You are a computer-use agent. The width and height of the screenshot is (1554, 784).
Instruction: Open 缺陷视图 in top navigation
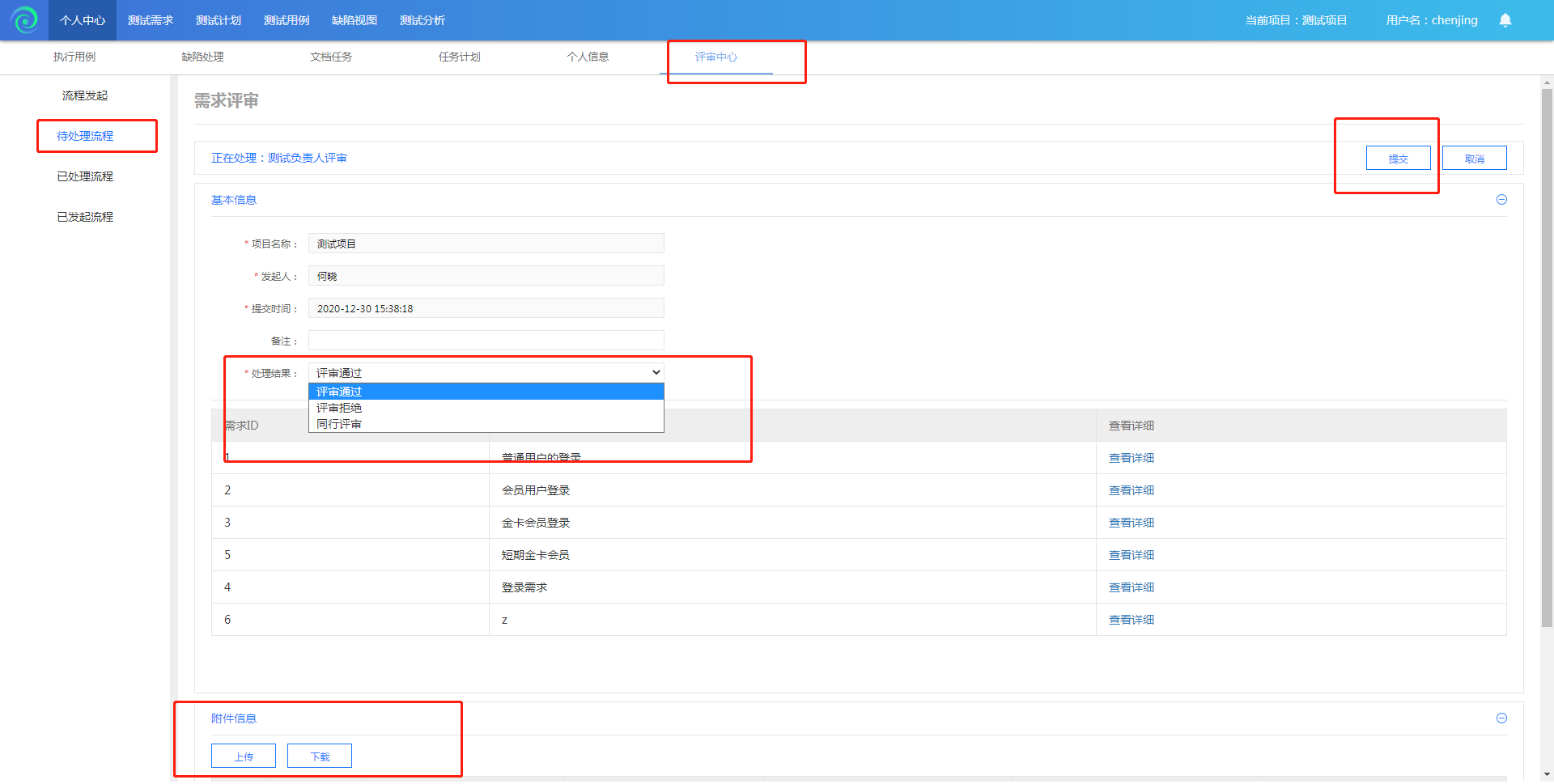[355, 20]
